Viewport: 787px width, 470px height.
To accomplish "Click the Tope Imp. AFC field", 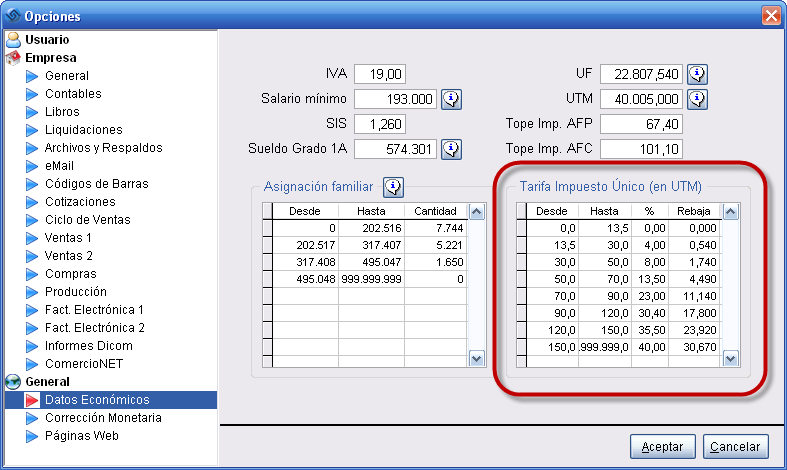I will click(641, 149).
